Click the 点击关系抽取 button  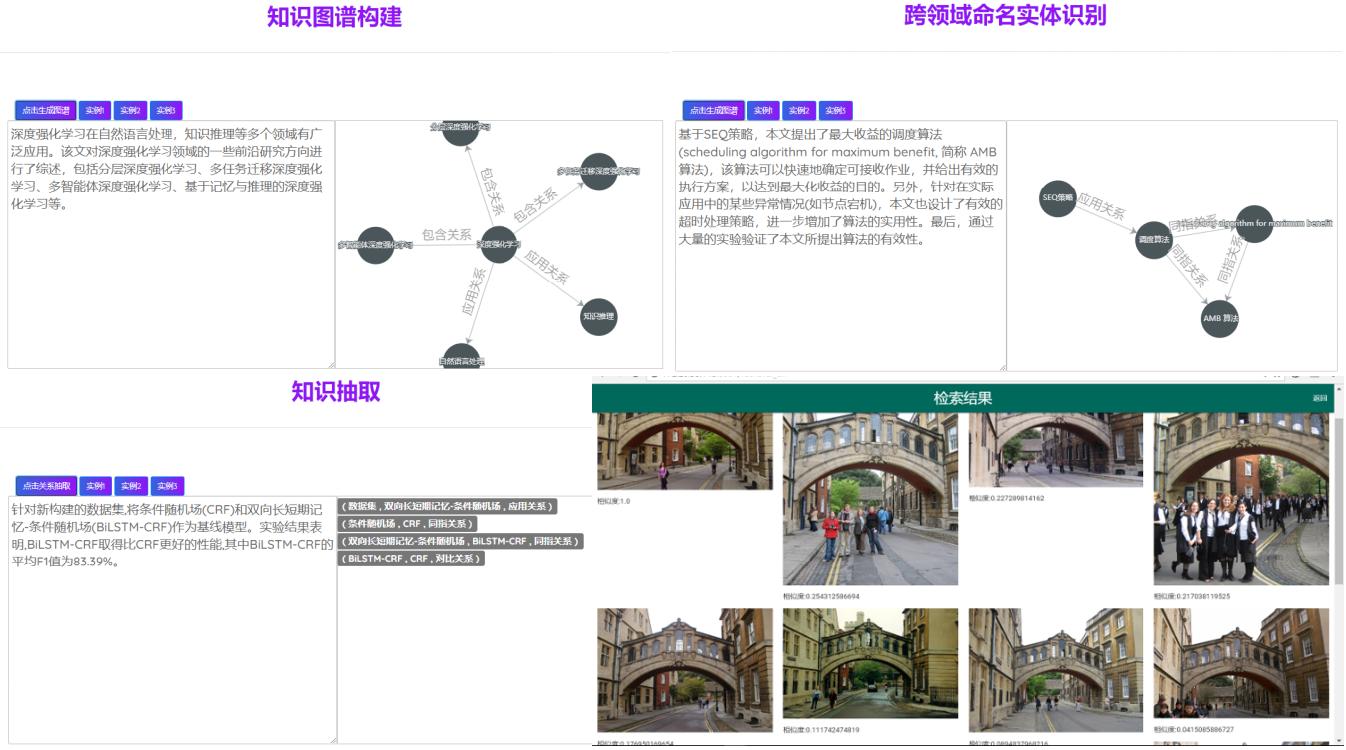point(46,486)
